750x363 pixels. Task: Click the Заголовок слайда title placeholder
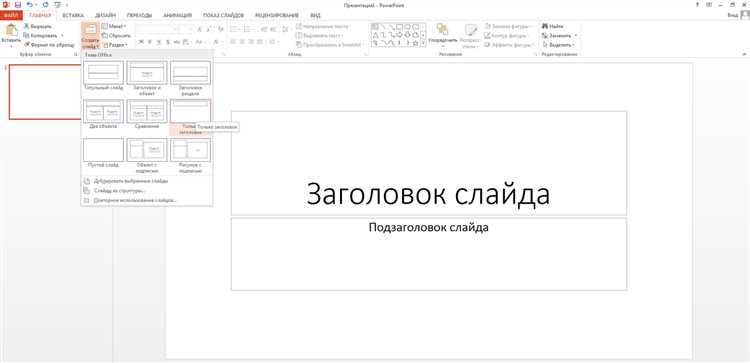tap(429, 163)
